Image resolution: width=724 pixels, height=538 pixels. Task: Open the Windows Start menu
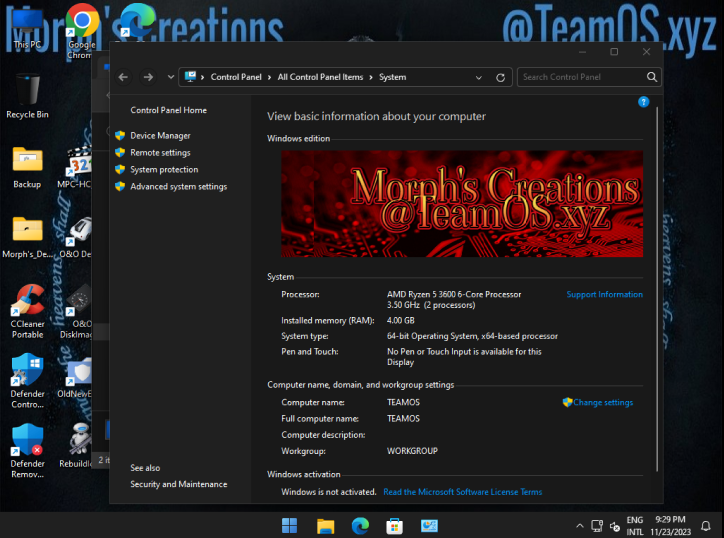click(290, 526)
